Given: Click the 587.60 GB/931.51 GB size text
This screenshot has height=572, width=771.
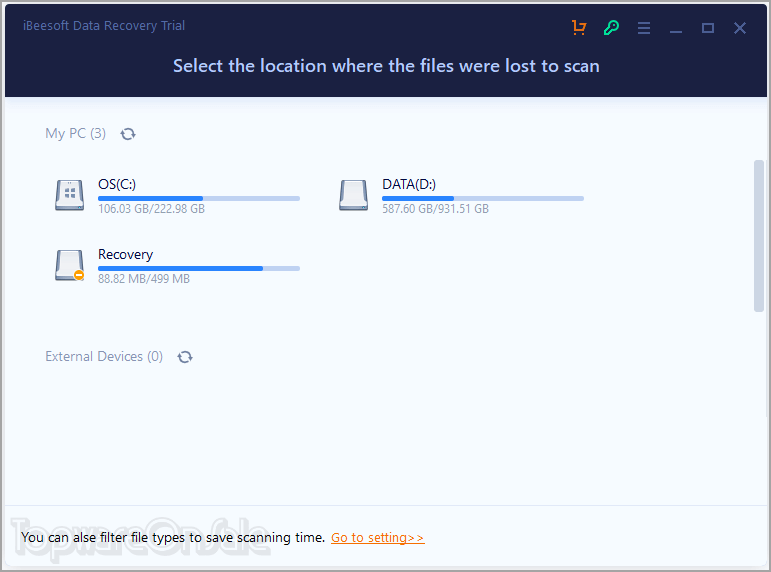Looking at the screenshot, I should [436, 209].
